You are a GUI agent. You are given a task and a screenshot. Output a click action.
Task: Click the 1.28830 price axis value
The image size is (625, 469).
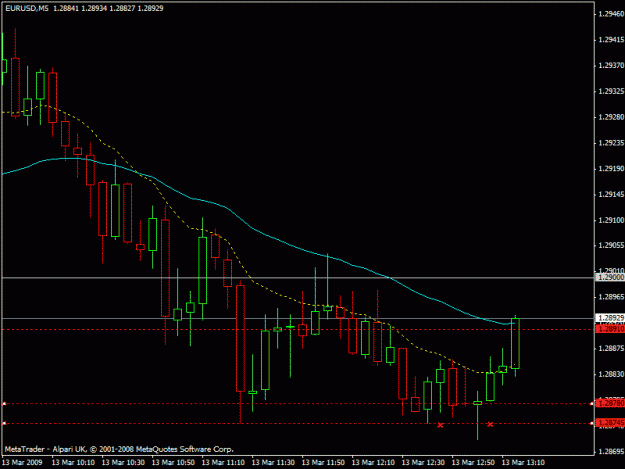pos(611,374)
